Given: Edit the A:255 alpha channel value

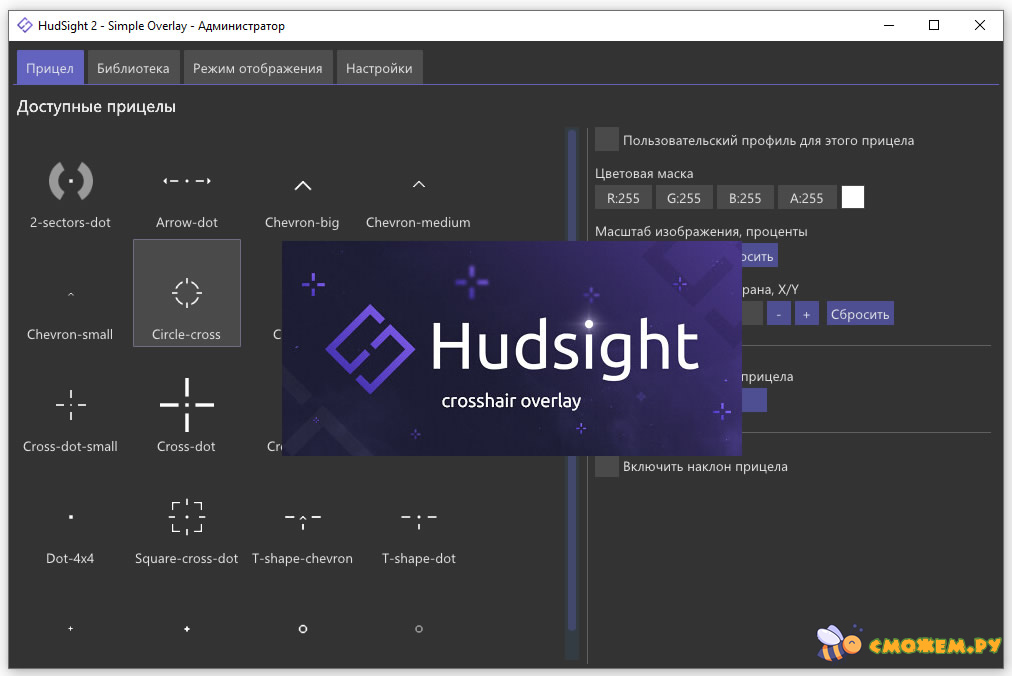Looking at the screenshot, I should click(x=806, y=198).
